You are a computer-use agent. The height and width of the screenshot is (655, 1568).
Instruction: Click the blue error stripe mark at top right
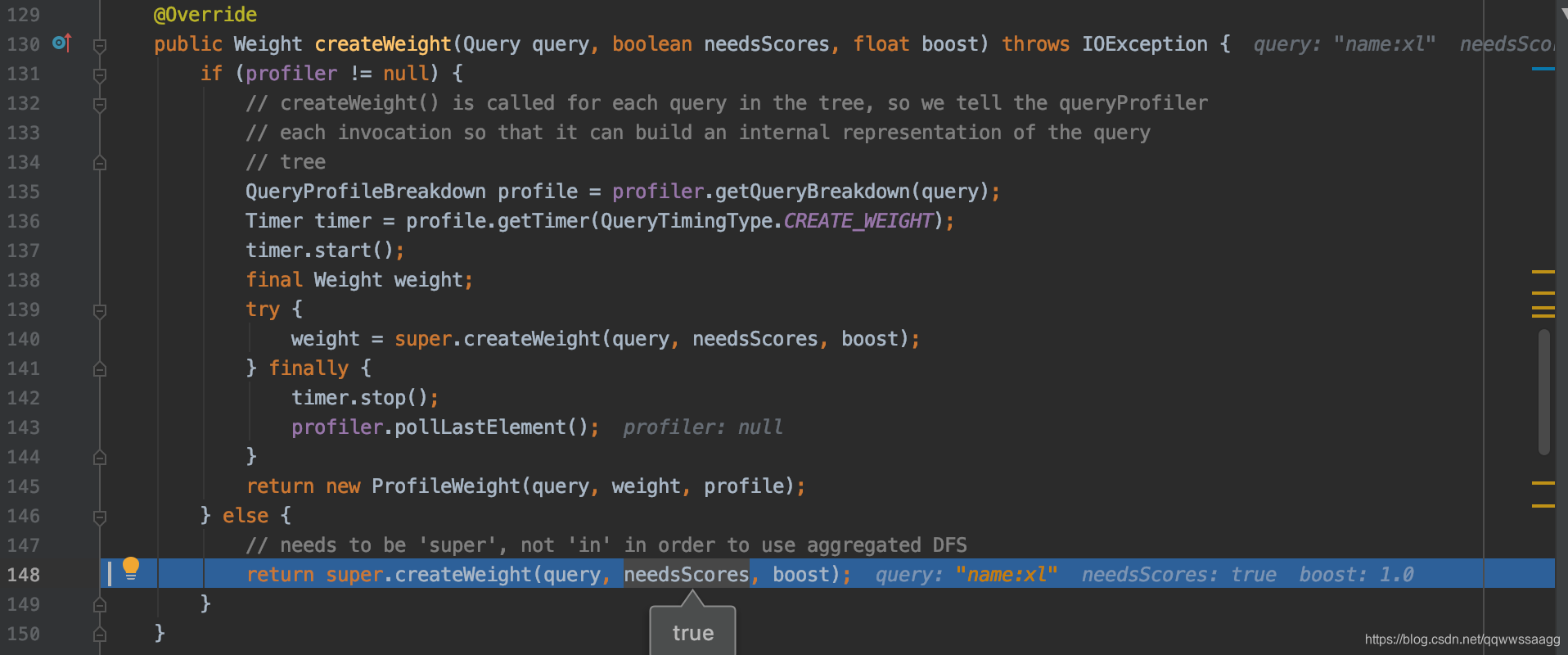pos(1543,69)
